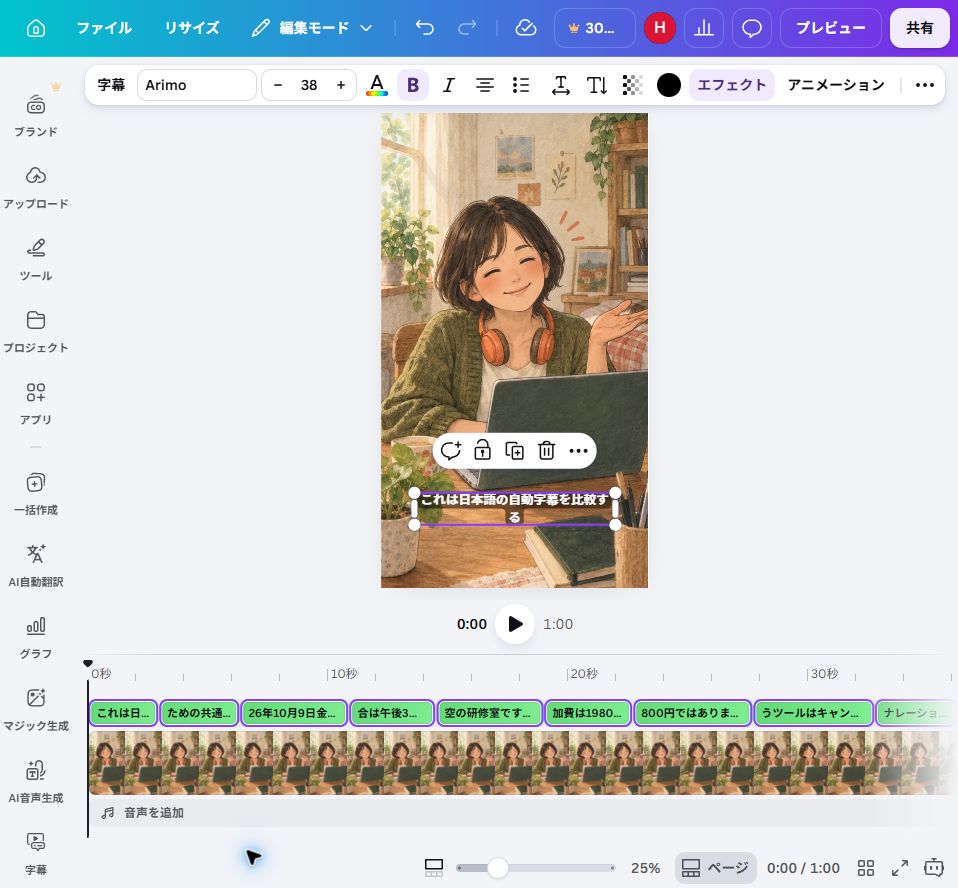Open the transparency checkerboard control
The image size is (958, 888).
coord(632,85)
